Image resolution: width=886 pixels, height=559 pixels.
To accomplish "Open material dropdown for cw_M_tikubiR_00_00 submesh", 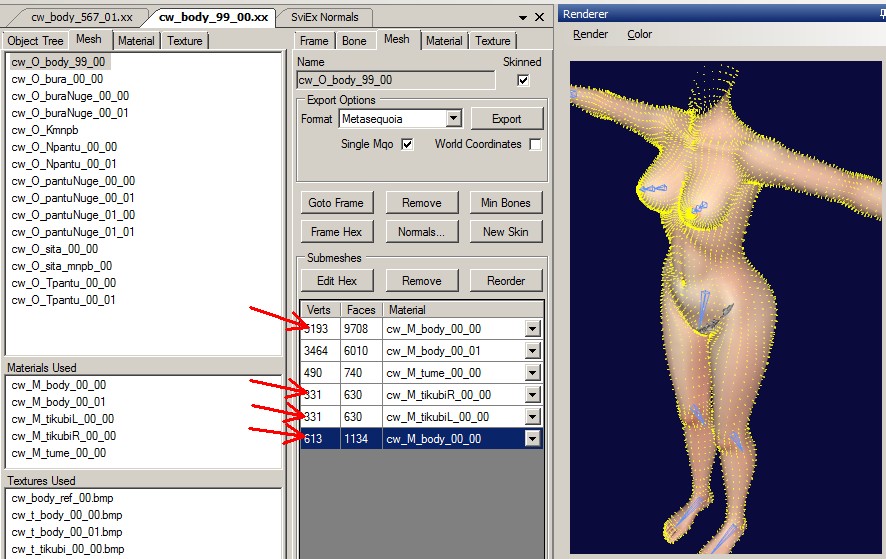I will pyautogui.click(x=532, y=394).
